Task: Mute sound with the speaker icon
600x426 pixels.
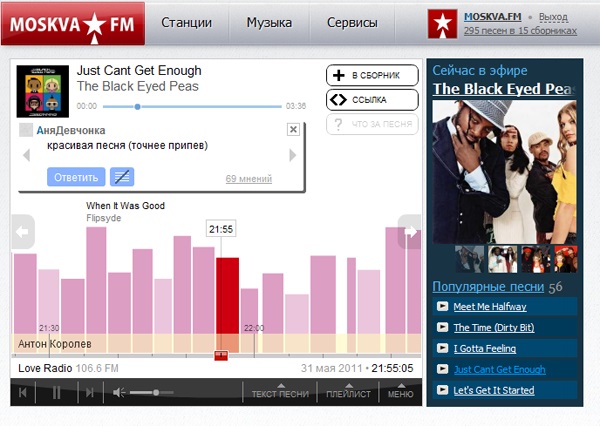Action: coord(119,392)
